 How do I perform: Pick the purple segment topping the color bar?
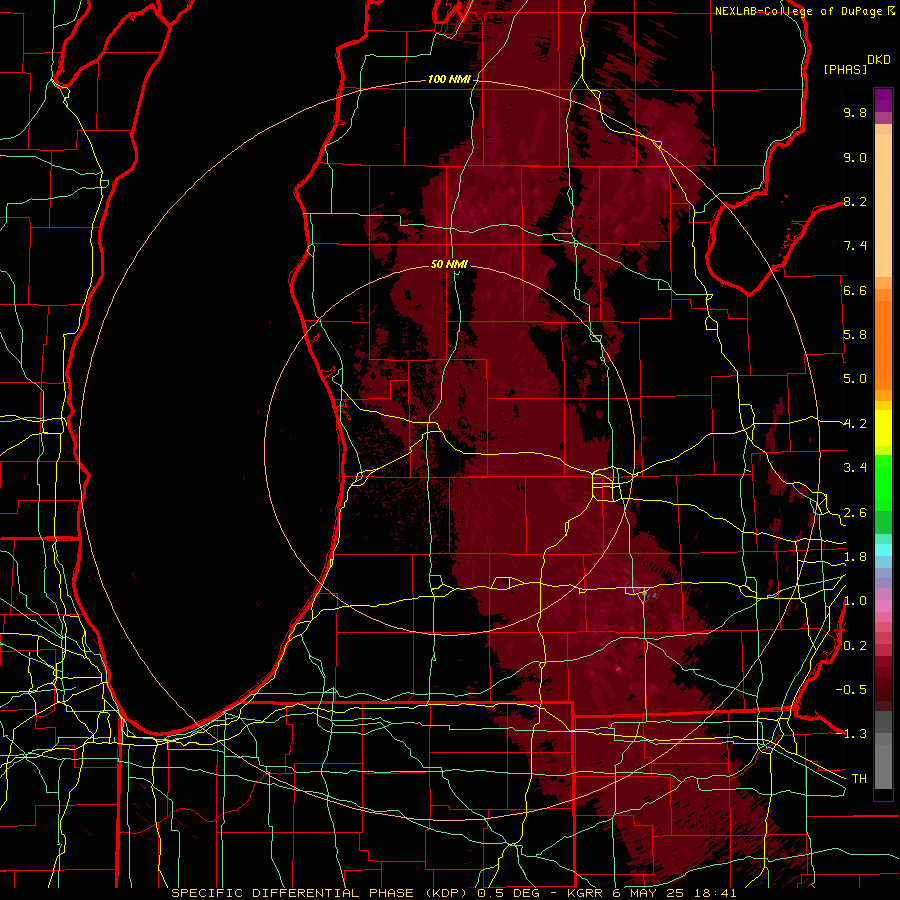(x=883, y=100)
